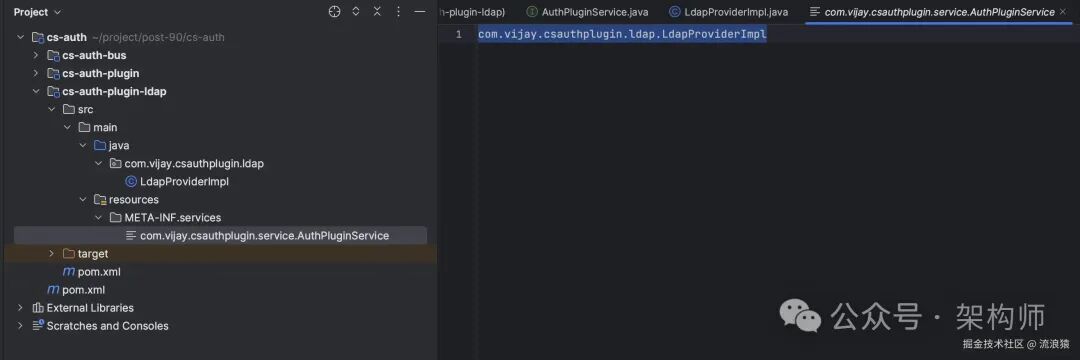Screen dimensions: 1080x360
Task: Select Scratches and Consoles node
Action: pyautogui.click(x=107, y=326)
